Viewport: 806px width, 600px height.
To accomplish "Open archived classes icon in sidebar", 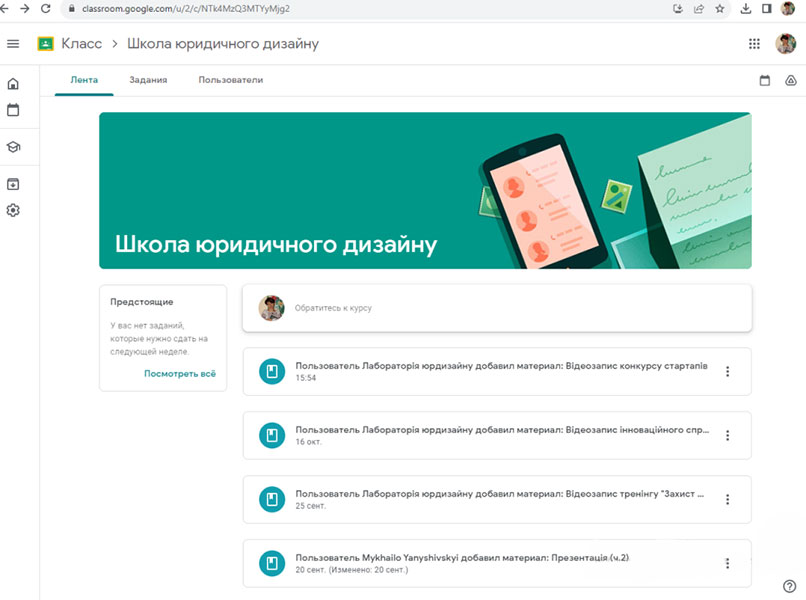I will [x=13, y=184].
